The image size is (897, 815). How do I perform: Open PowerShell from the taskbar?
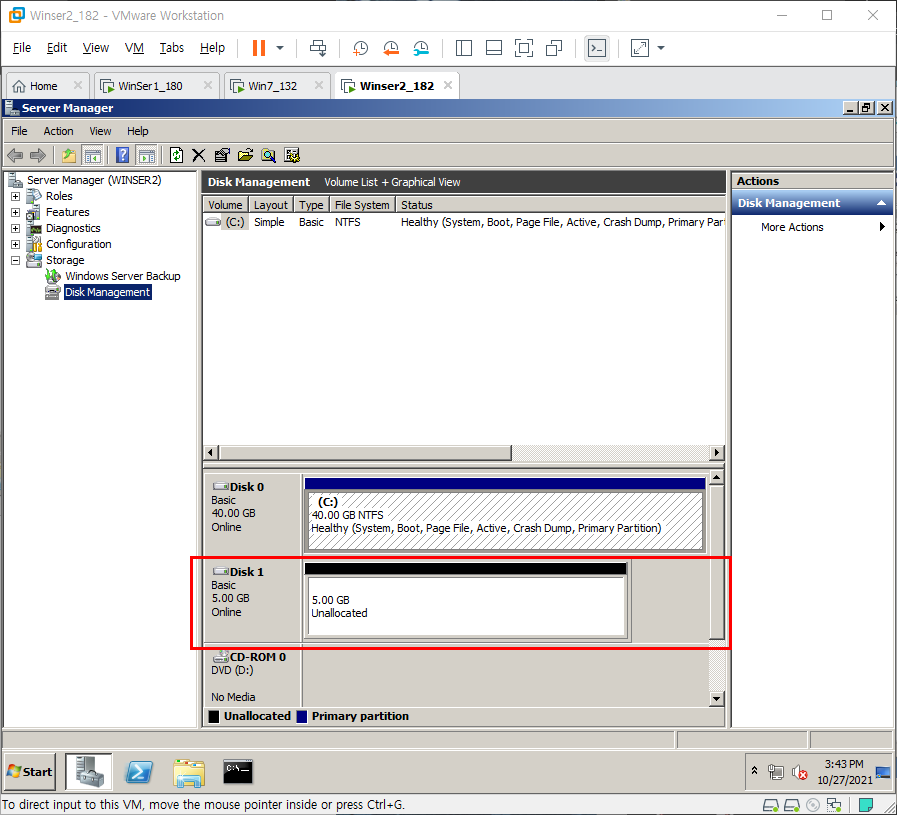tap(139, 772)
